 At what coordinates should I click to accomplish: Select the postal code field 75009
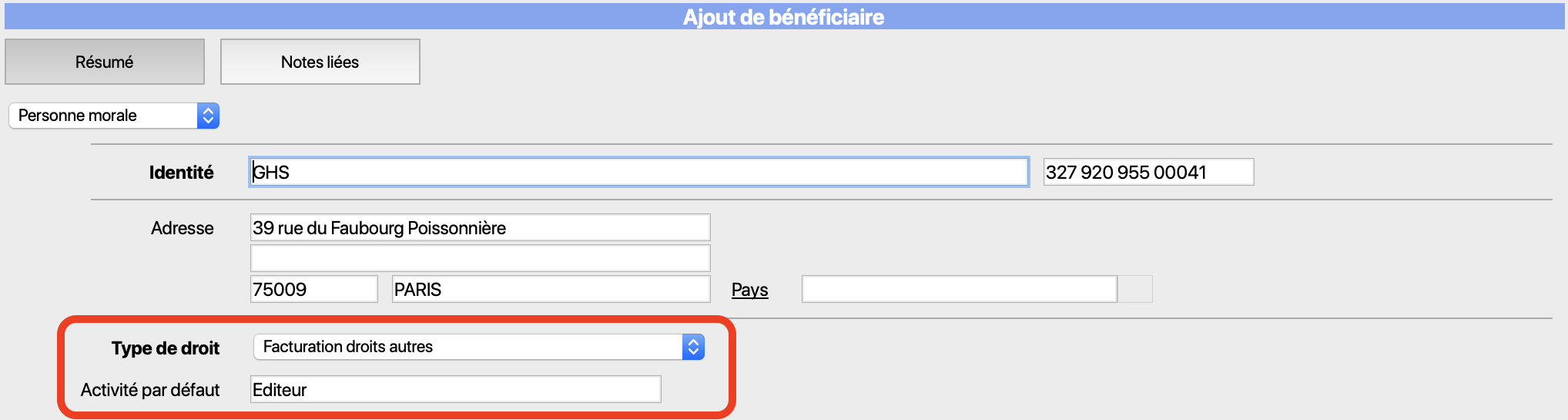tap(314, 289)
